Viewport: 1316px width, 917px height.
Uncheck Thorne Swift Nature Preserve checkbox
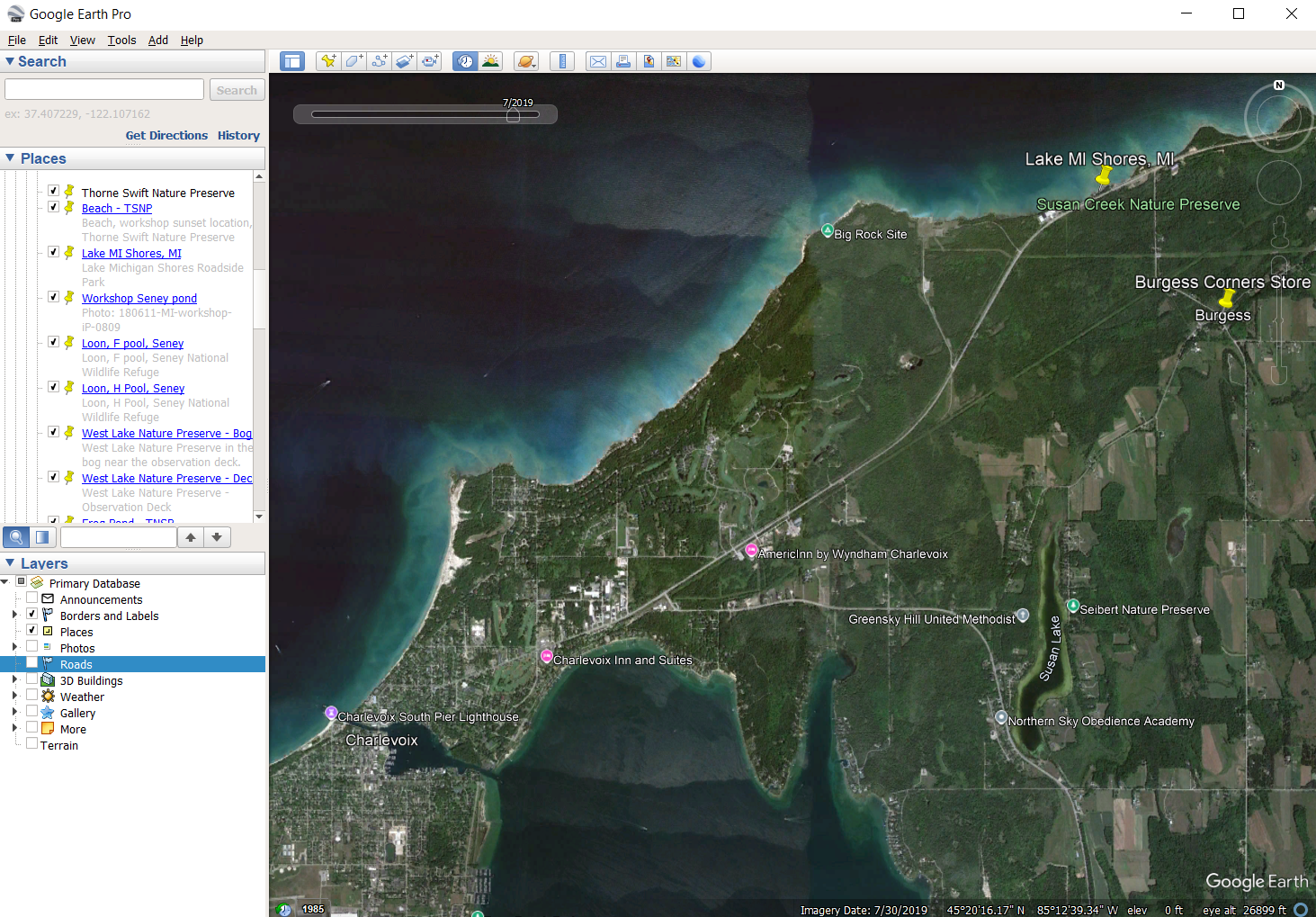(53, 191)
